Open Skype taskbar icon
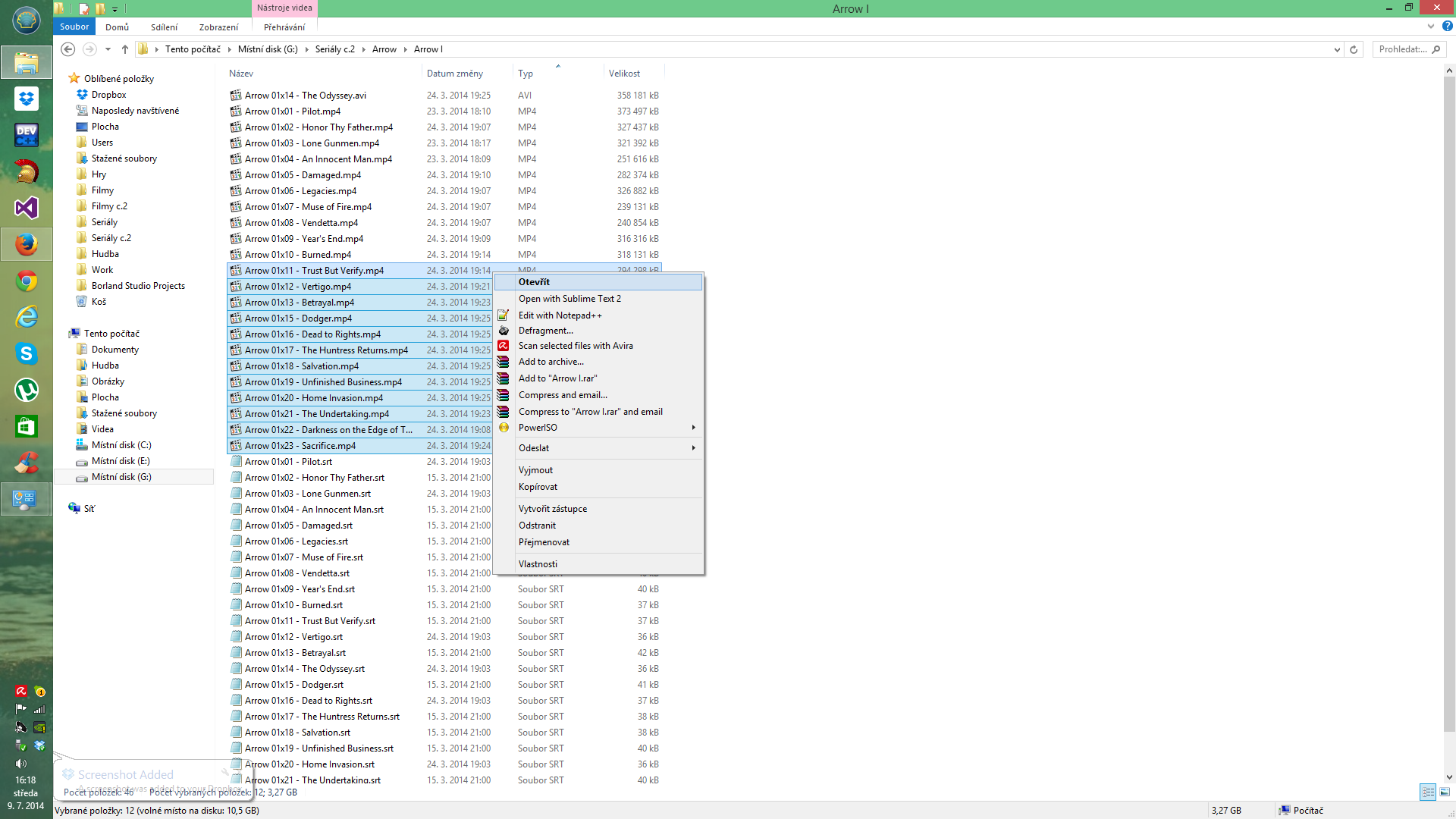 [27, 353]
